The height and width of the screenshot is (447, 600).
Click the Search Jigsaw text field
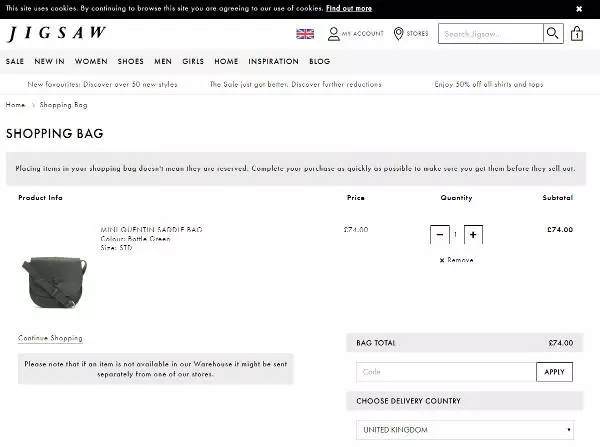[491, 34]
